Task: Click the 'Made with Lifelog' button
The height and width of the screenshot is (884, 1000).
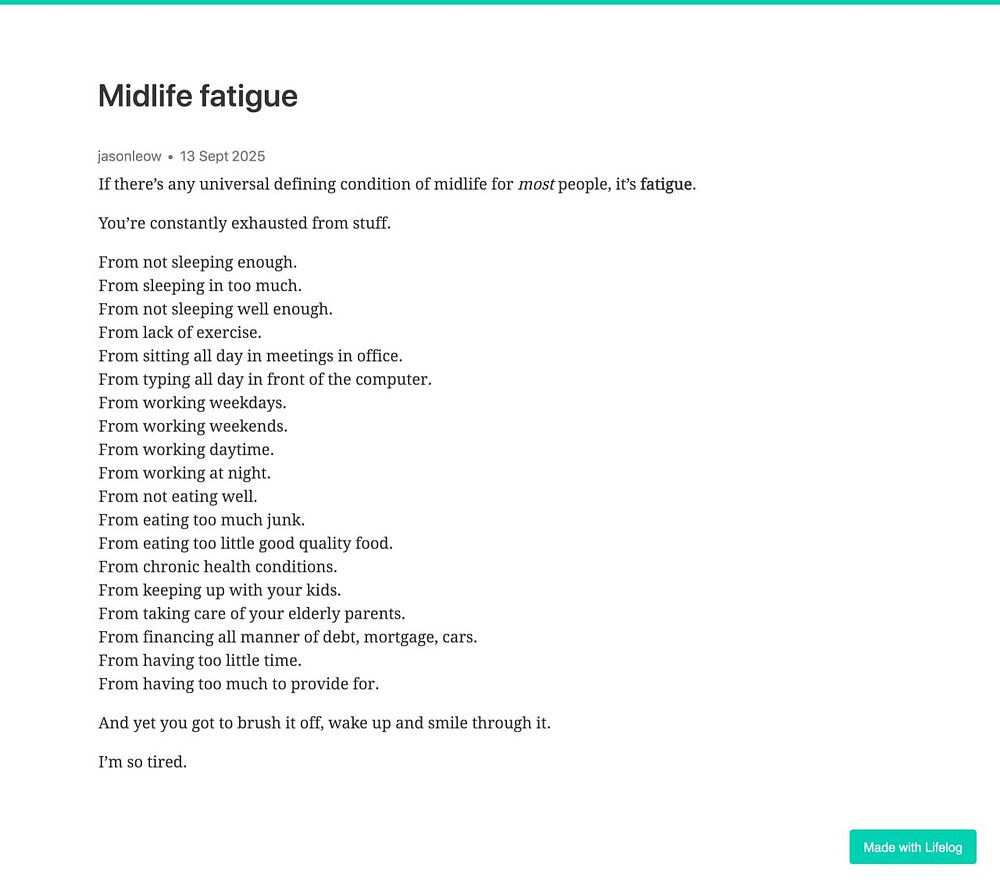Action: (912, 847)
